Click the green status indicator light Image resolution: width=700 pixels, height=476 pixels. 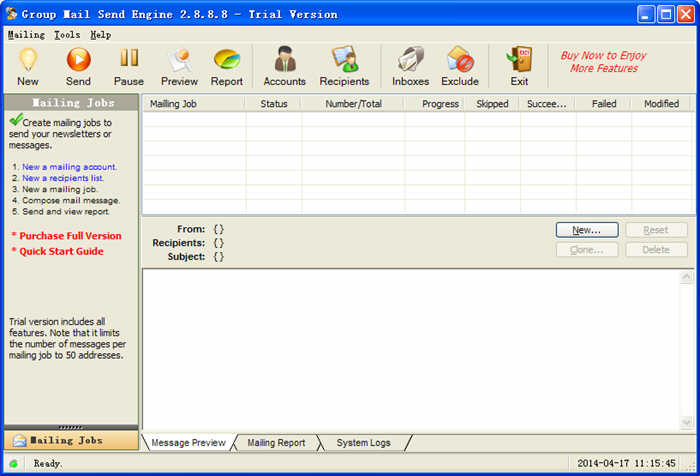coord(14,463)
